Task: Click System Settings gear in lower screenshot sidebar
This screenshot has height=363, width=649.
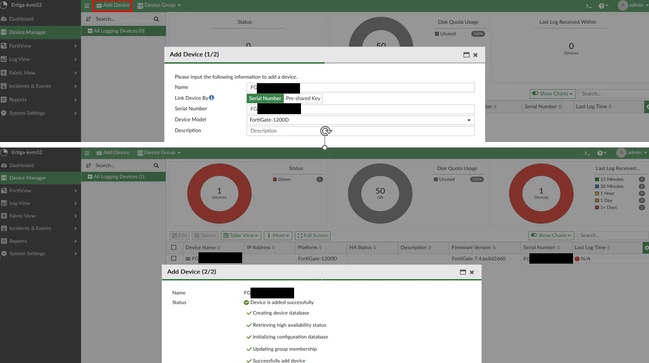Action: tap(4, 253)
